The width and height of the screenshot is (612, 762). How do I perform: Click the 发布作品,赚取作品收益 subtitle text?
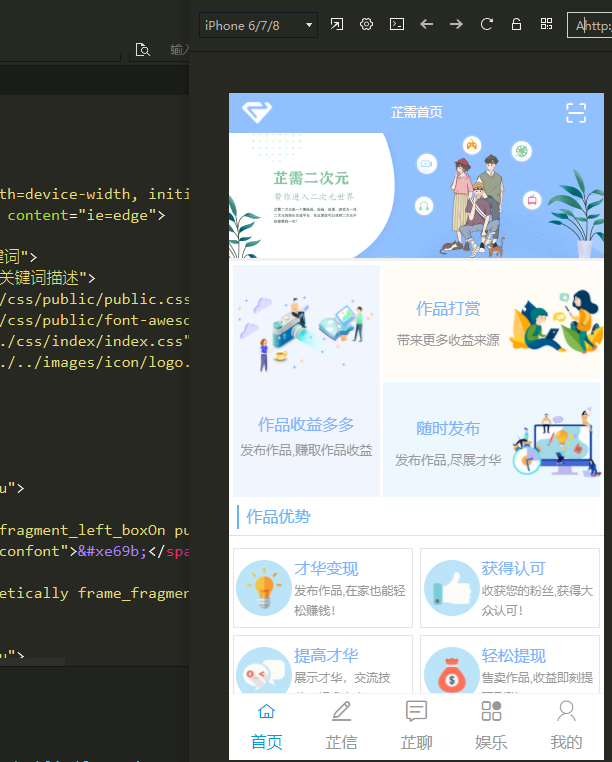tap(306, 450)
